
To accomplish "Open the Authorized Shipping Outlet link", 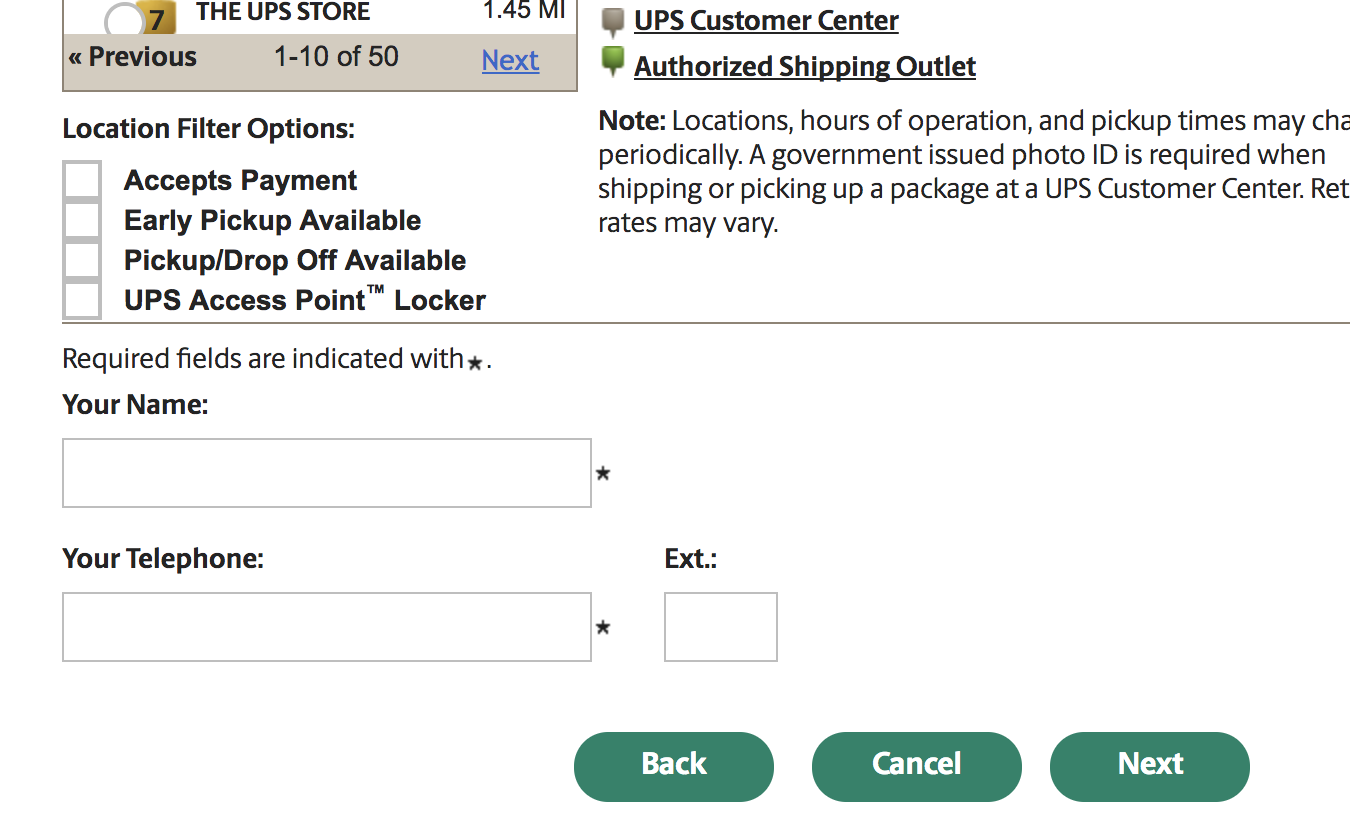I will coord(805,67).
